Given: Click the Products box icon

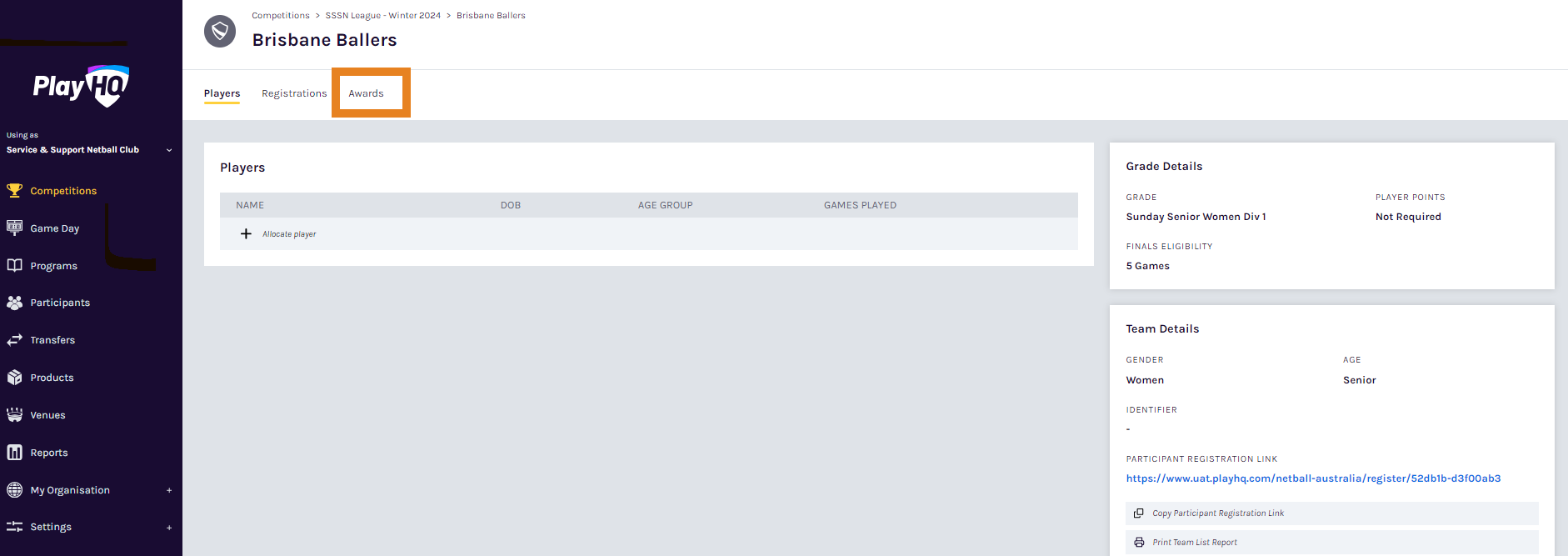Looking at the screenshot, I should (x=14, y=378).
